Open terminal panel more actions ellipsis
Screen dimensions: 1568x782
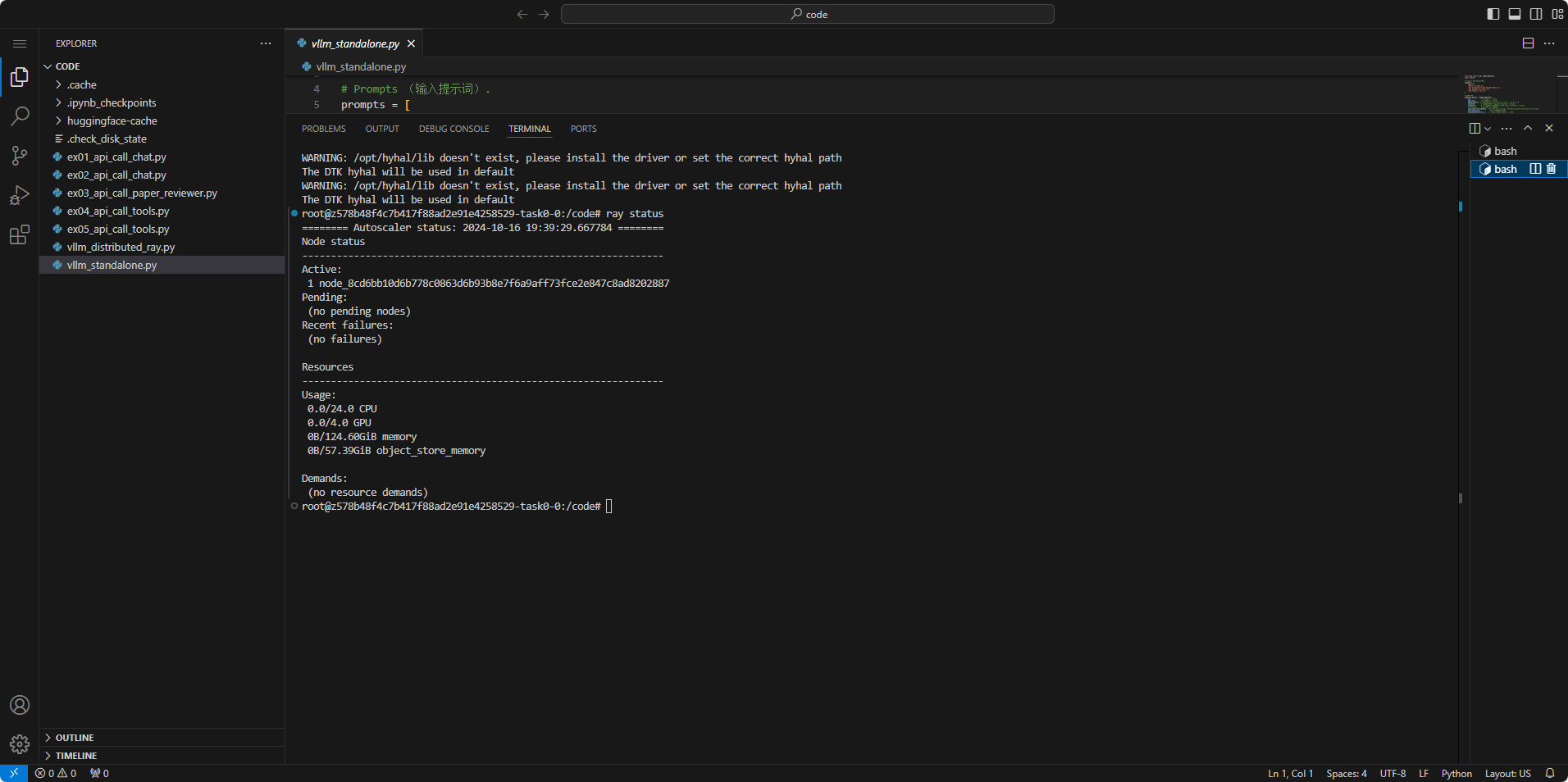pyautogui.click(x=1506, y=129)
